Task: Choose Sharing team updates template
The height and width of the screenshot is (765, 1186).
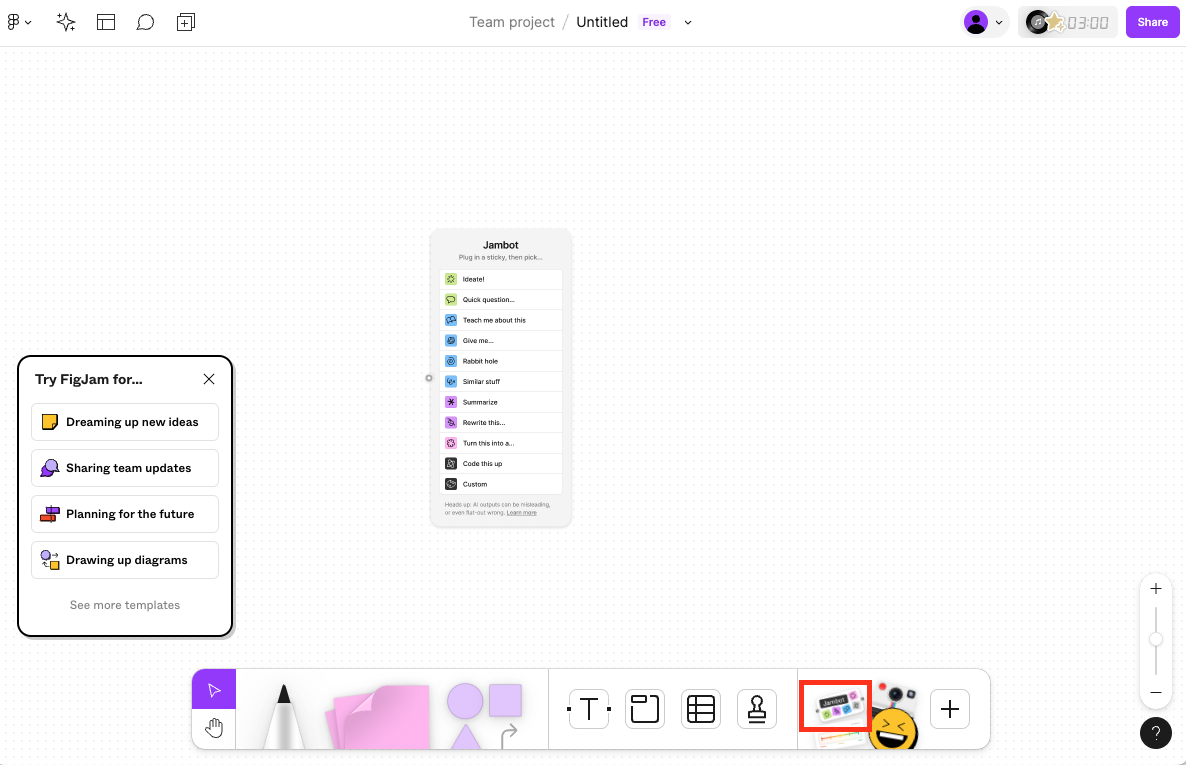Action: click(125, 468)
